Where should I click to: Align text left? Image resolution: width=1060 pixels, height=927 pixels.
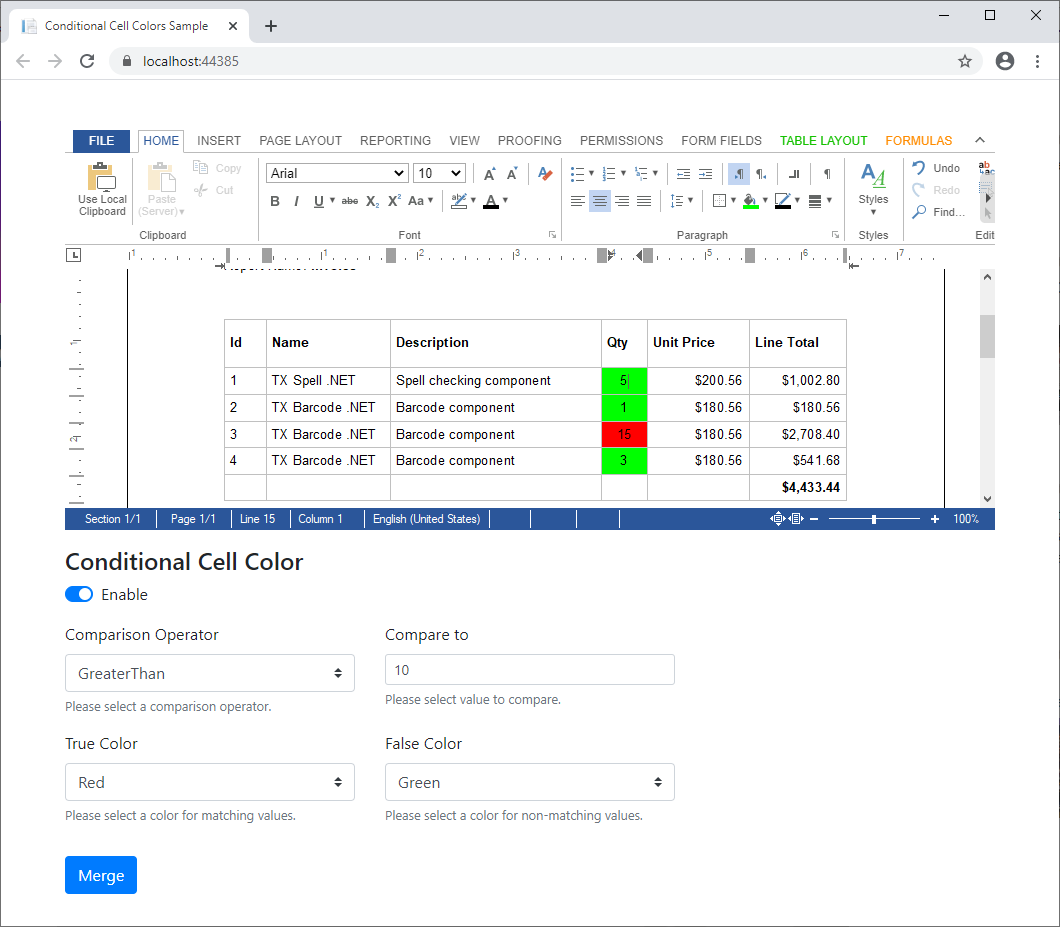[577, 201]
